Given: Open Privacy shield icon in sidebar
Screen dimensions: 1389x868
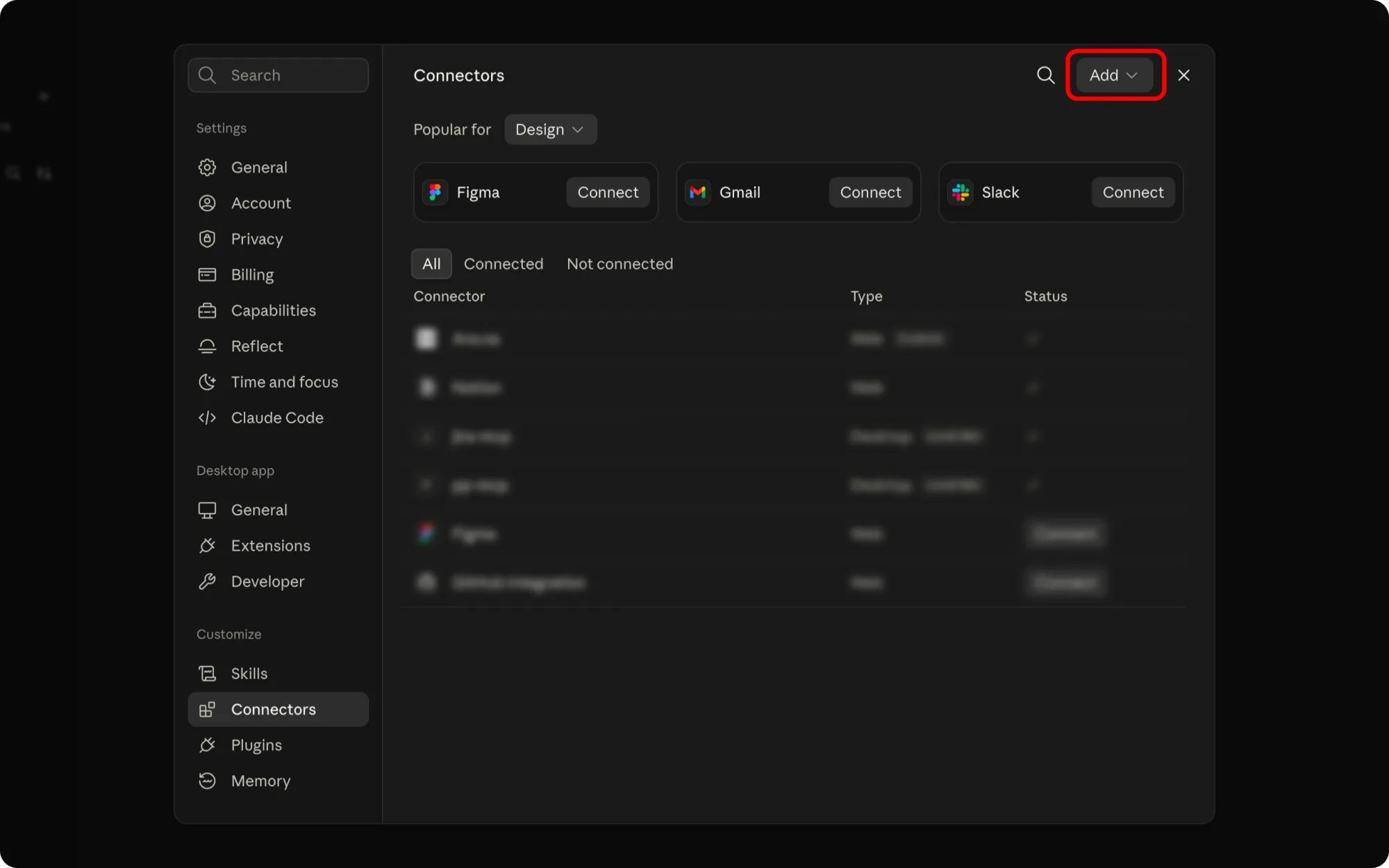Looking at the screenshot, I should click(x=207, y=239).
